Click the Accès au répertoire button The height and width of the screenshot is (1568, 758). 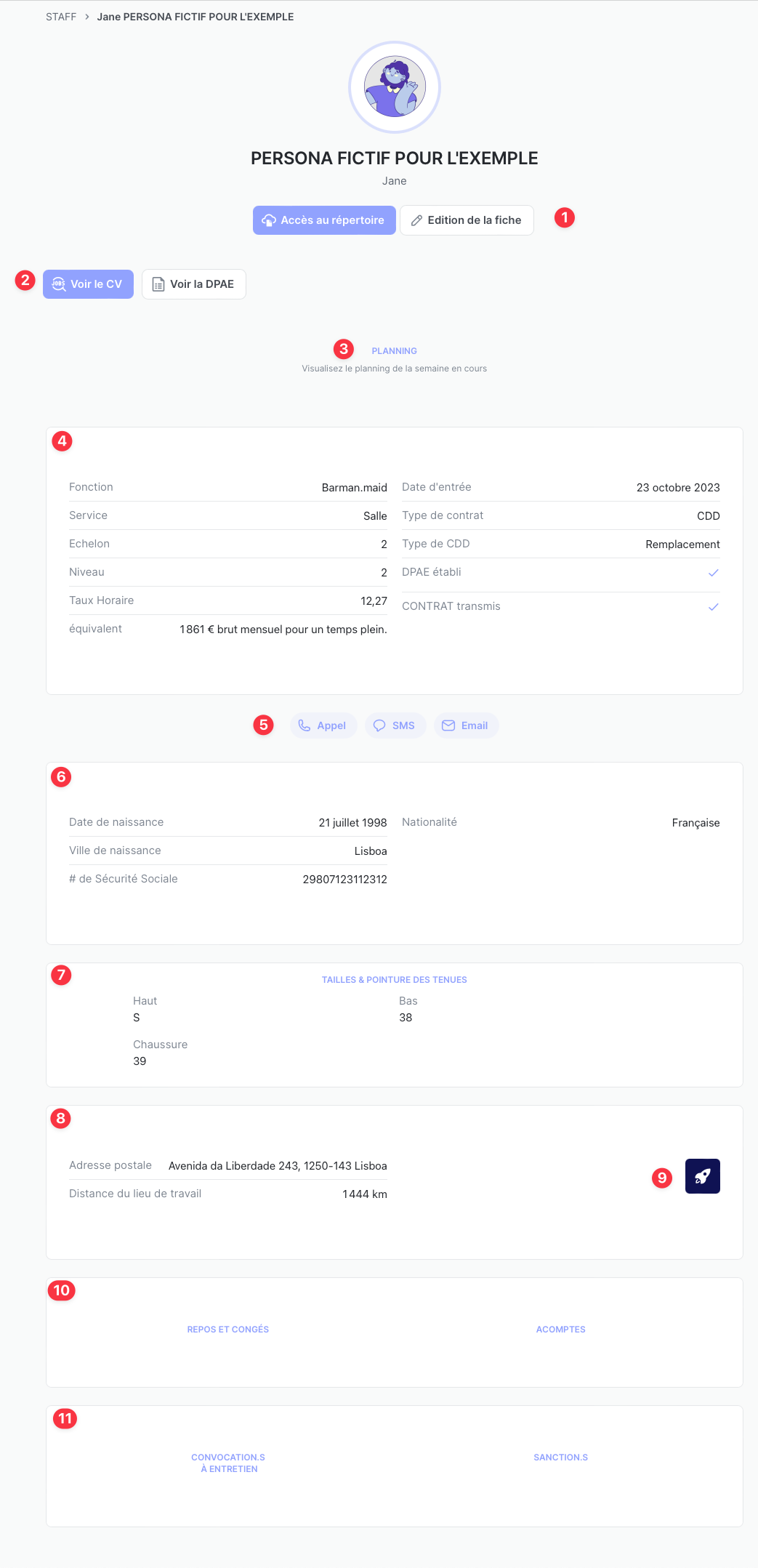pos(332,220)
